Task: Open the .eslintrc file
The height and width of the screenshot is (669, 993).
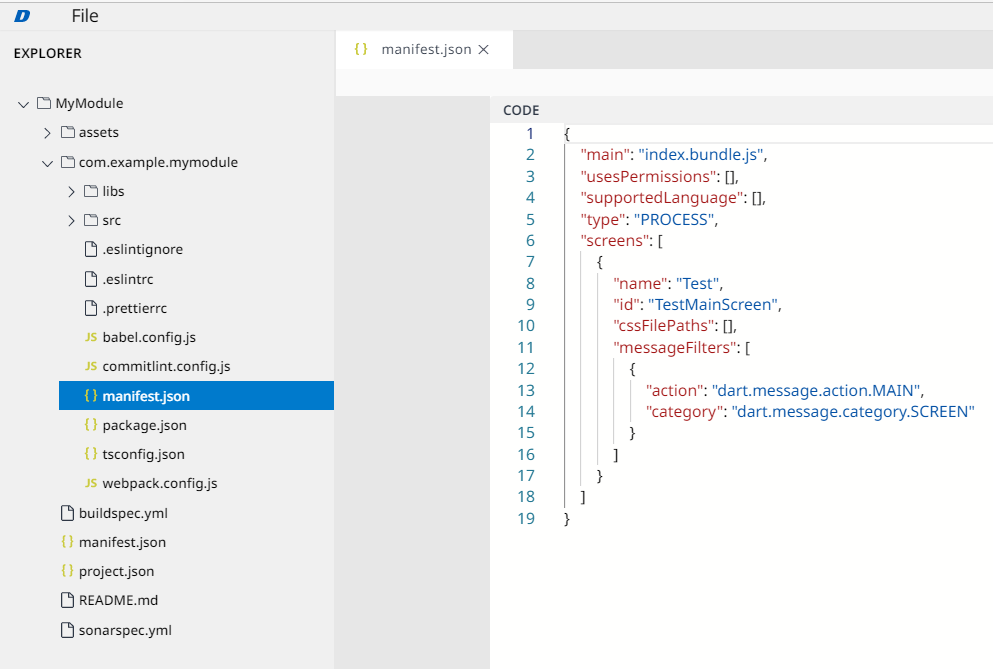Action: tap(128, 279)
